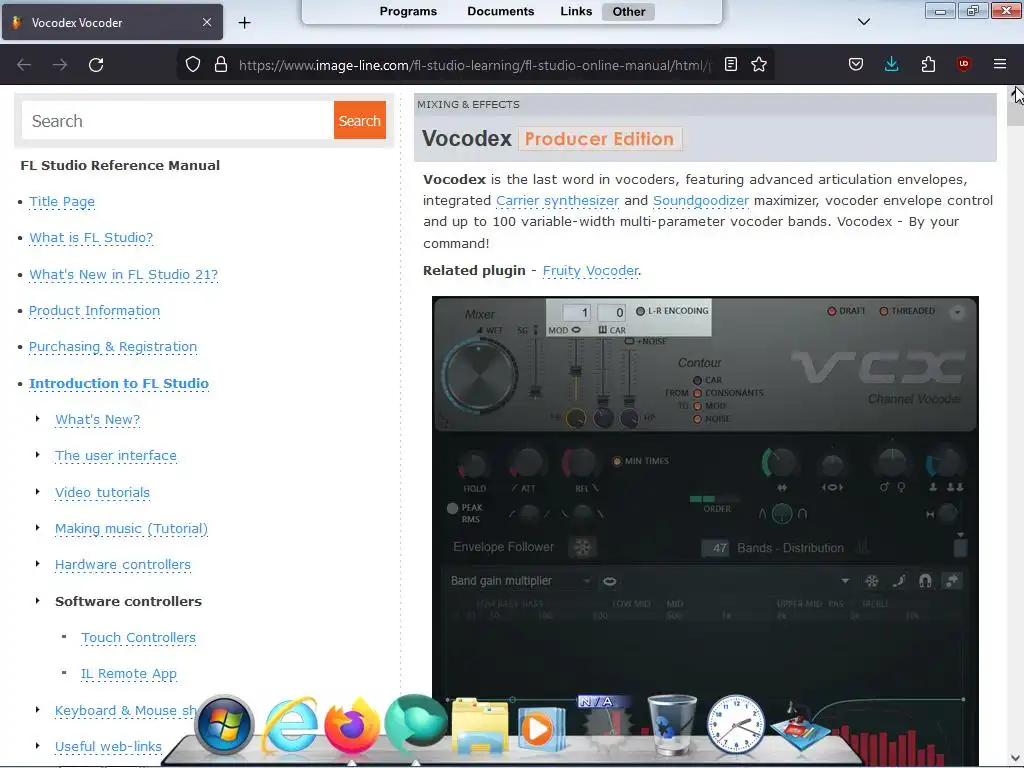Select the Contour CAR radio option
This screenshot has width=1024, height=768.
[697, 380]
